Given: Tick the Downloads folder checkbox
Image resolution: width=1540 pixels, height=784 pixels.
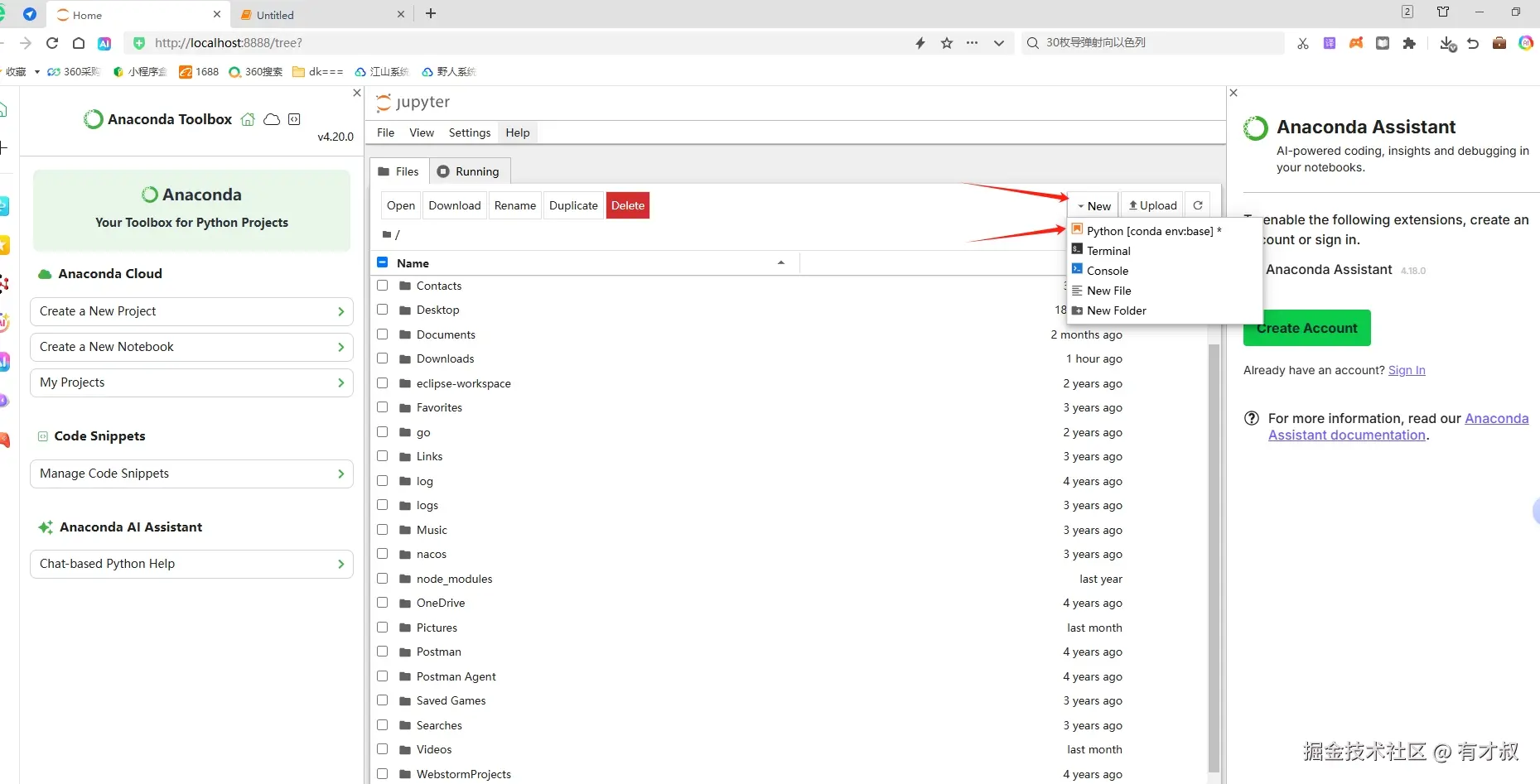Looking at the screenshot, I should [383, 358].
